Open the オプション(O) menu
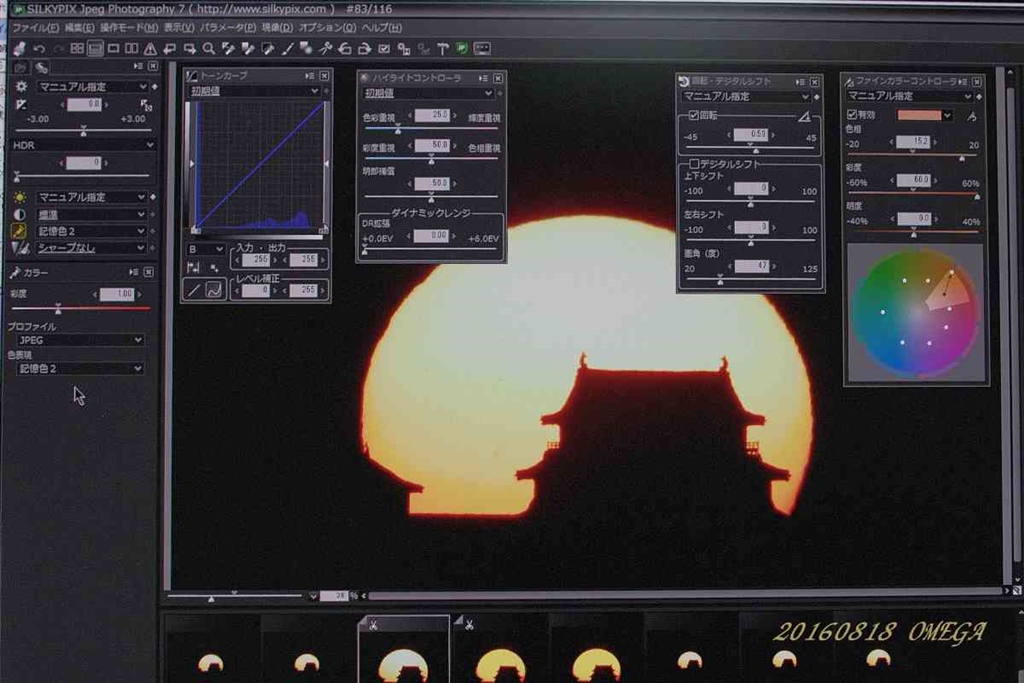The image size is (1024, 683). point(327,28)
